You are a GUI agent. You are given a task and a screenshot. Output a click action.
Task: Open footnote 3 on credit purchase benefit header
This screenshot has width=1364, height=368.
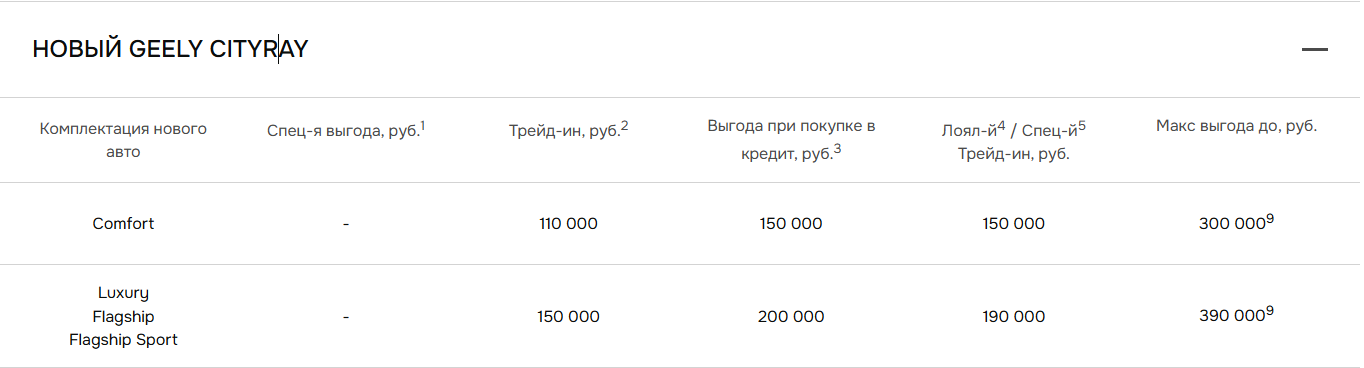[837, 150]
